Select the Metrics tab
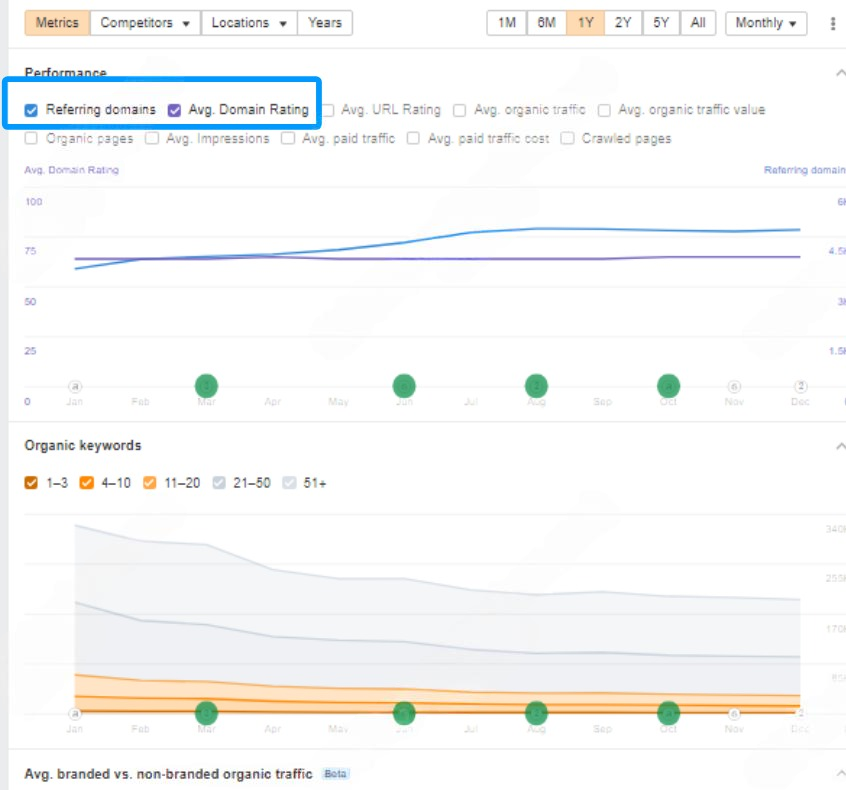This screenshot has height=790, width=846. 57,23
